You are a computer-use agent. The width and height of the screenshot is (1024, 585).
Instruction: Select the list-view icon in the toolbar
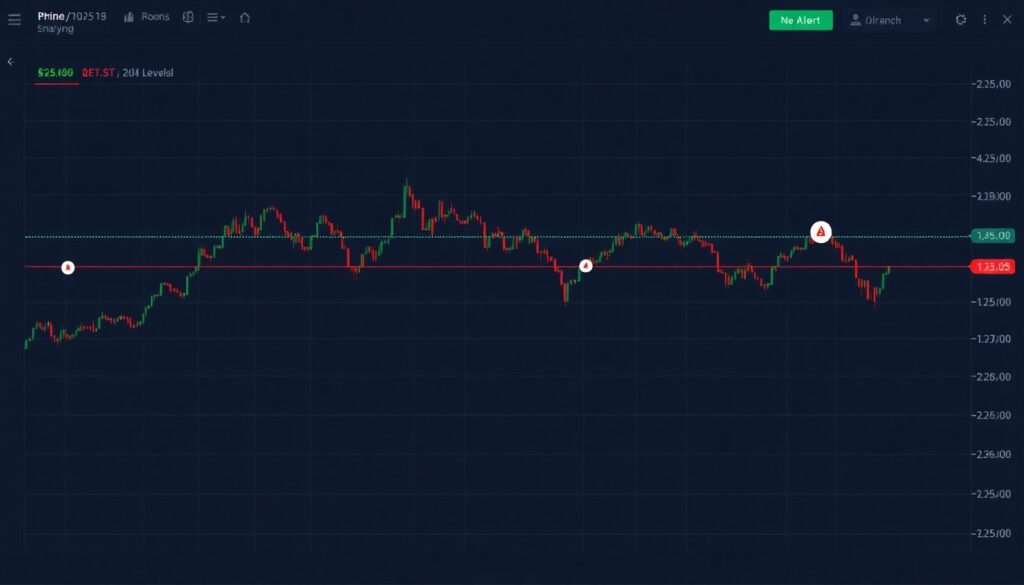(x=212, y=17)
